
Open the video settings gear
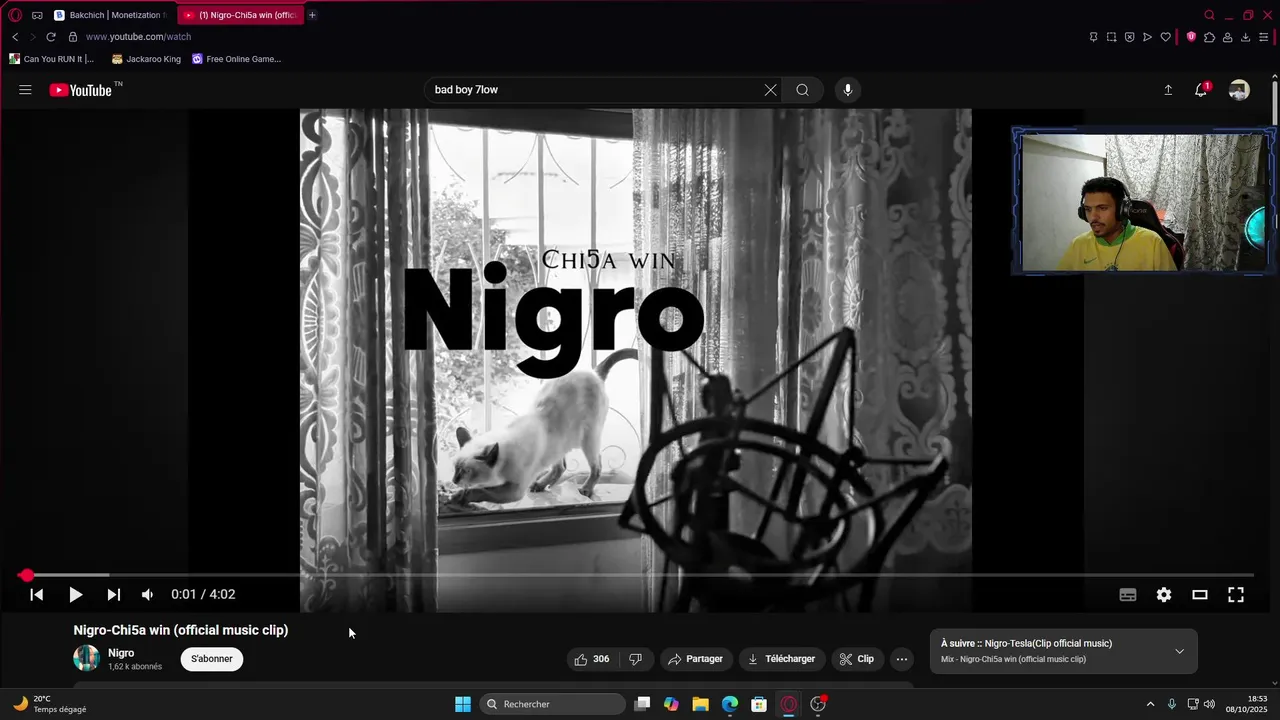tap(1164, 594)
